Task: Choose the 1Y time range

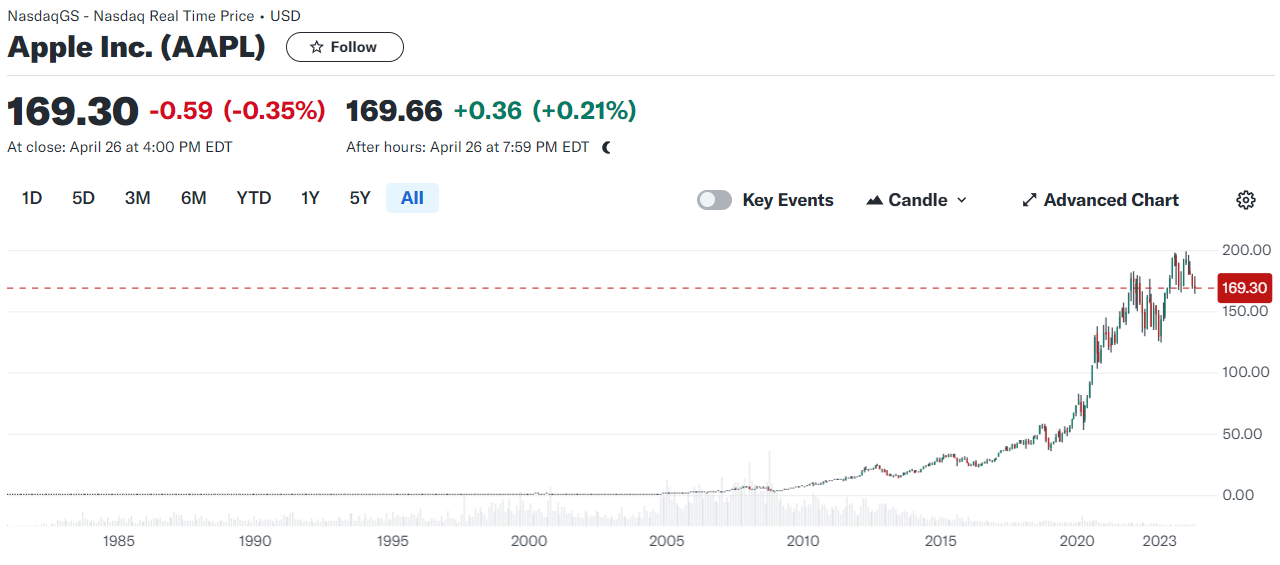Action: click(310, 198)
